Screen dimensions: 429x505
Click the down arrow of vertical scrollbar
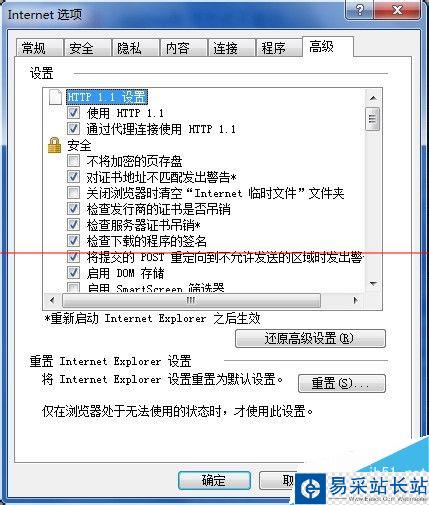pyautogui.click(x=373, y=284)
